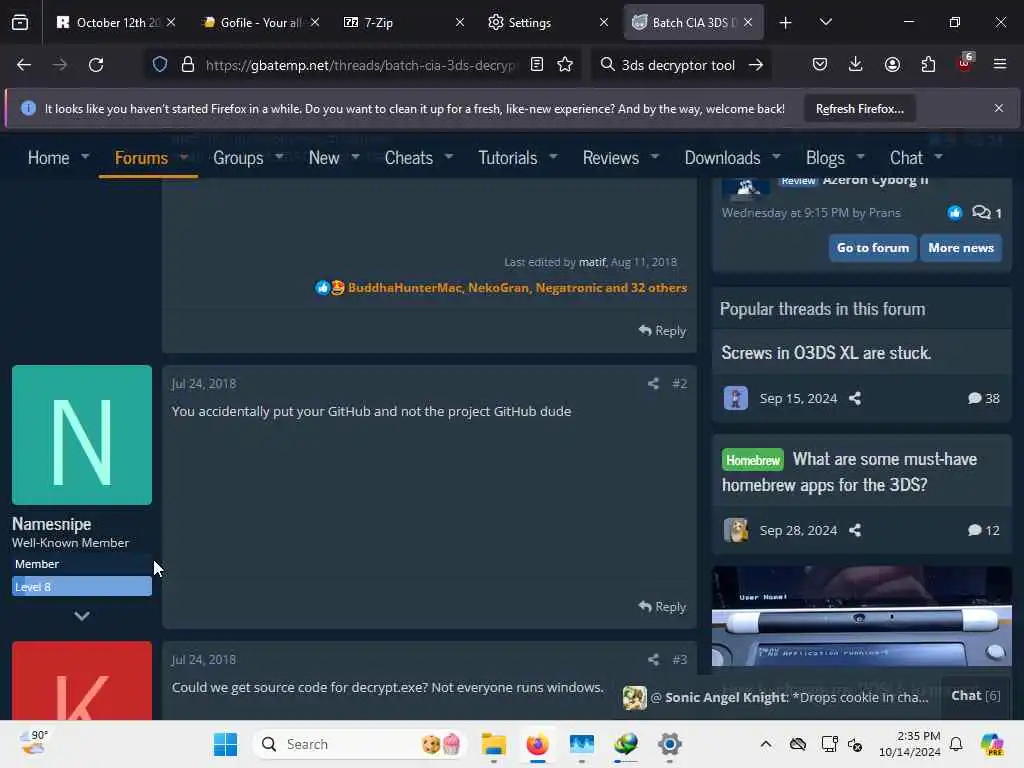Viewport: 1024px width, 768px height.
Task: Open the Firefox application menu
Action: click(x=1000, y=64)
